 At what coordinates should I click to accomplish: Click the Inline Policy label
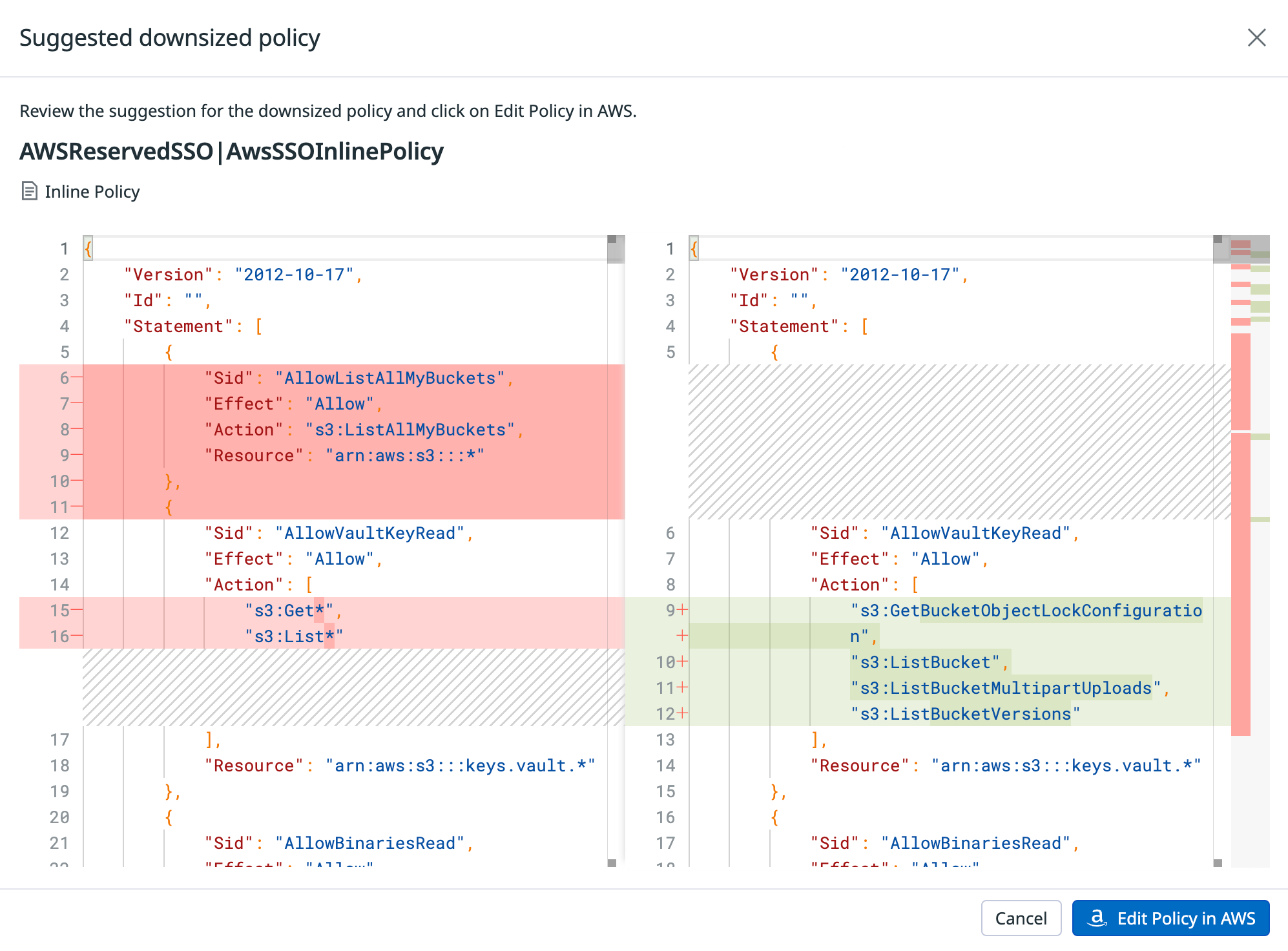[92, 192]
